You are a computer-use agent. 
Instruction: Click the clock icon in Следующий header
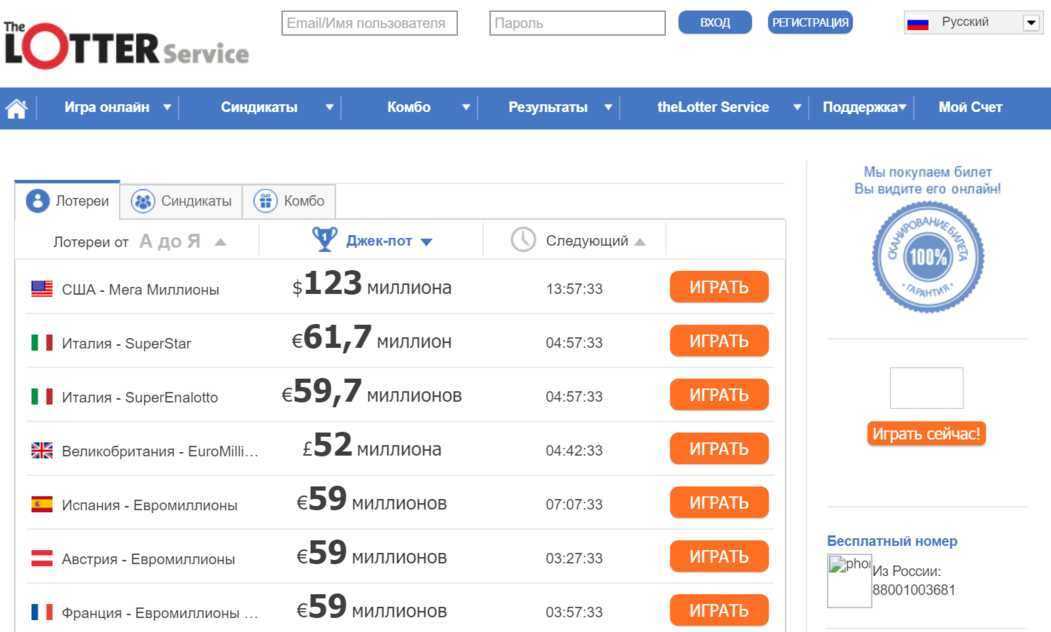pos(523,239)
